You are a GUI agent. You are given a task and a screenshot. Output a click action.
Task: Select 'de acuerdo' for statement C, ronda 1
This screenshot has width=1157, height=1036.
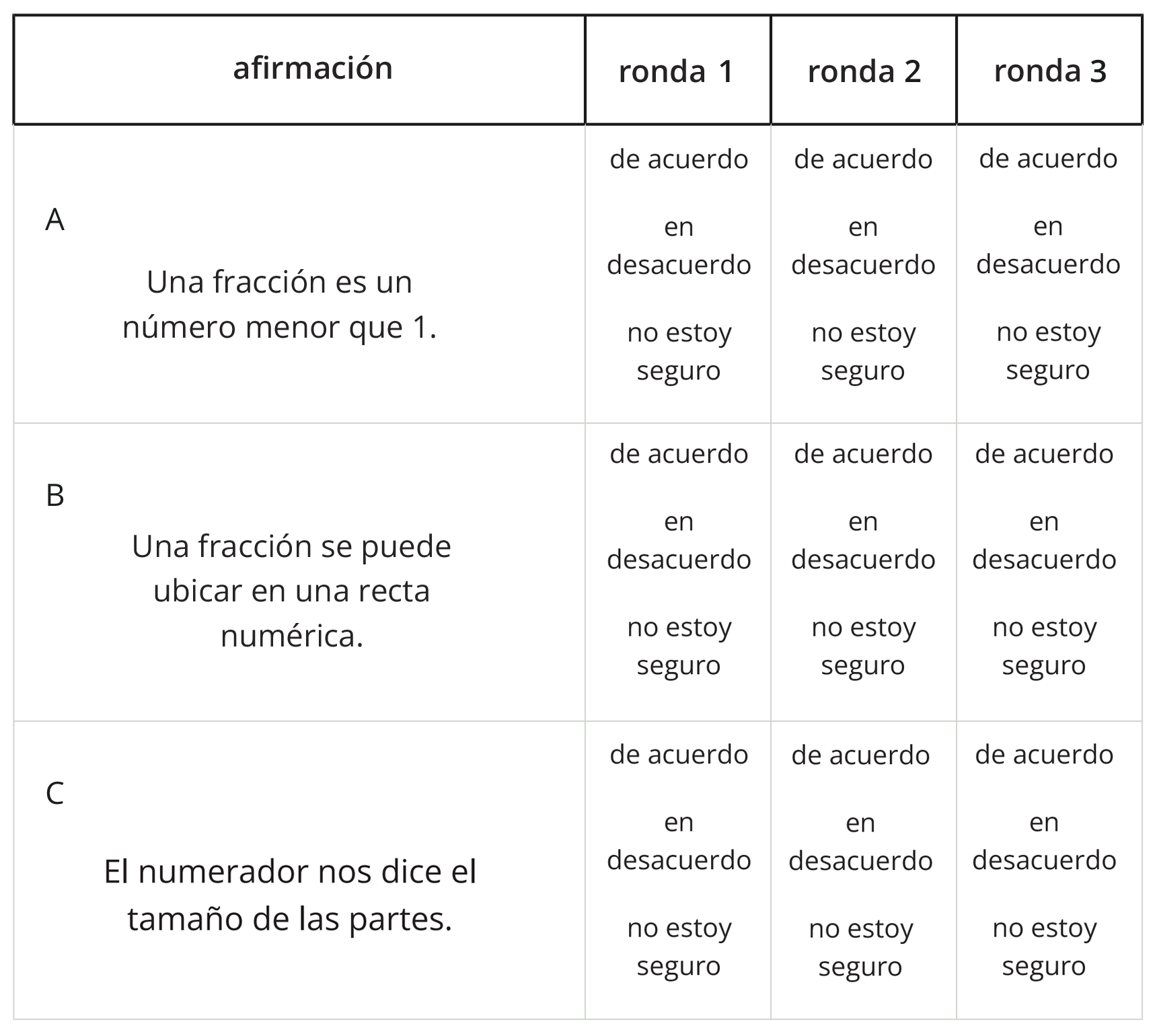[x=678, y=755]
